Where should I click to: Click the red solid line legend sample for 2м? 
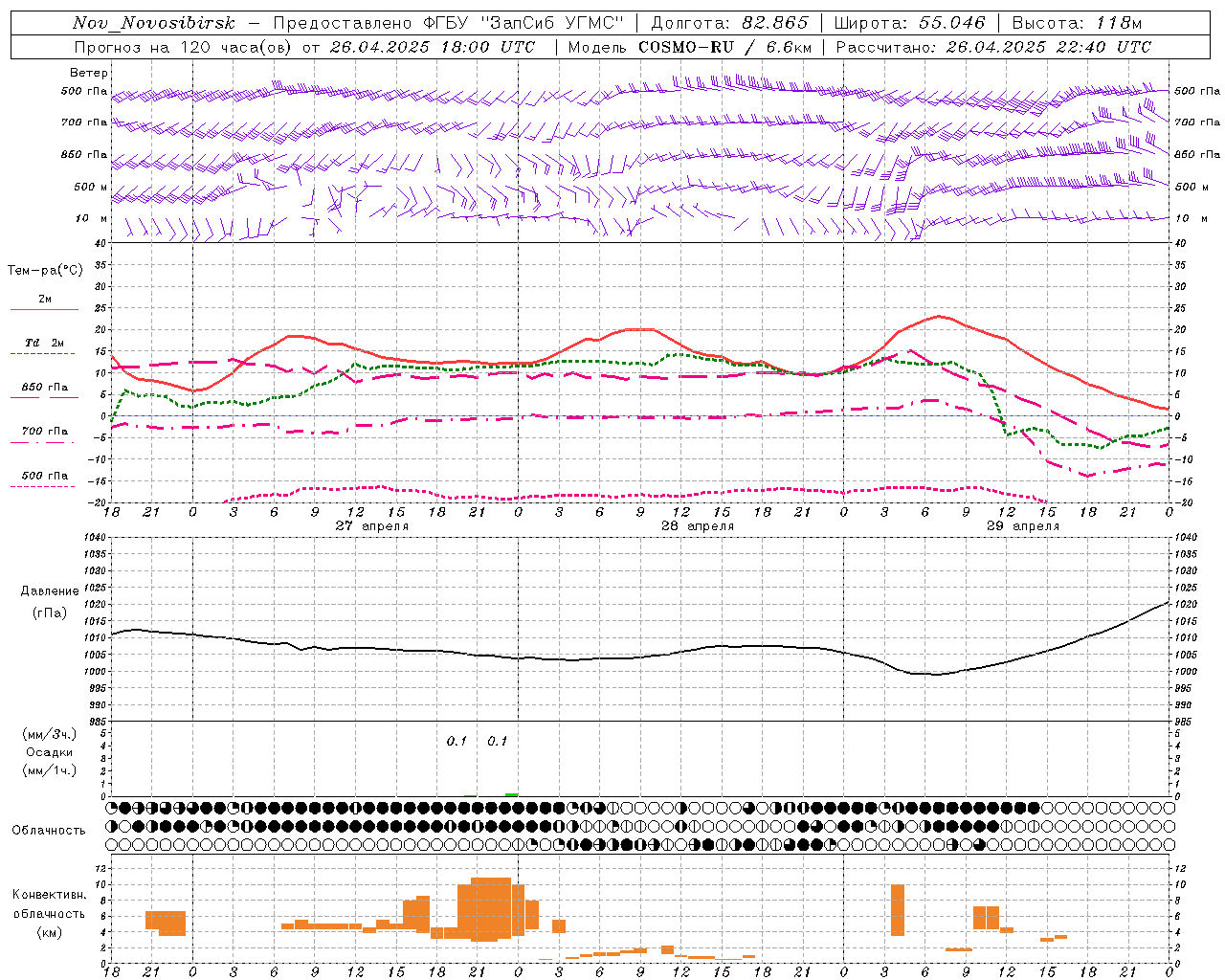tap(44, 309)
